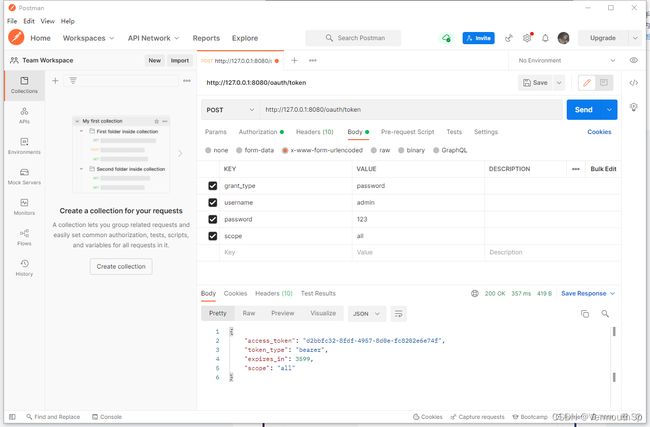650x427 pixels.
Task: Switch to the Pre-request Script tab
Action: pos(407,132)
